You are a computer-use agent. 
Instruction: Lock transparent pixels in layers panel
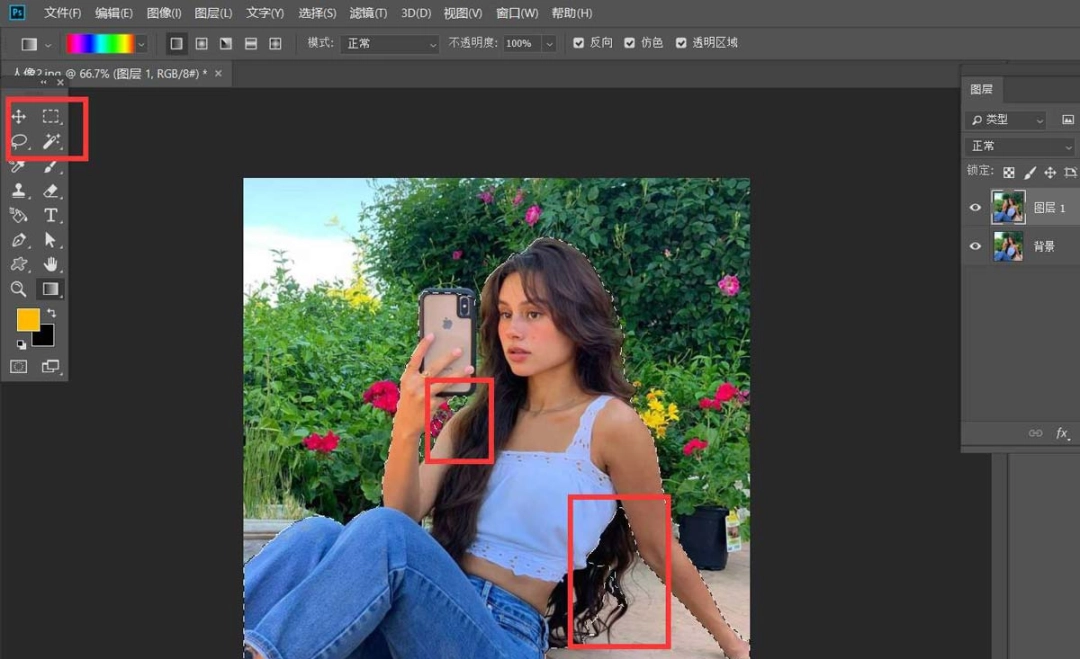[1008, 172]
